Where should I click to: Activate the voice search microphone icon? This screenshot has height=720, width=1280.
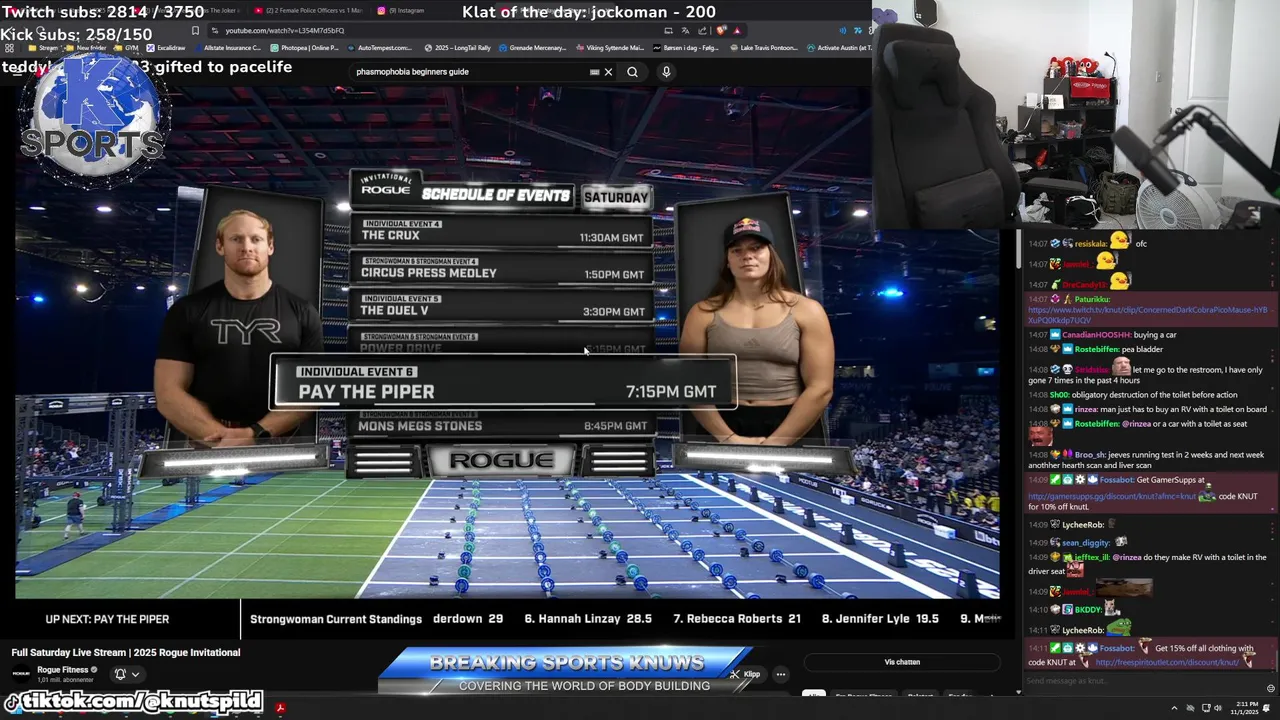(666, 72)
